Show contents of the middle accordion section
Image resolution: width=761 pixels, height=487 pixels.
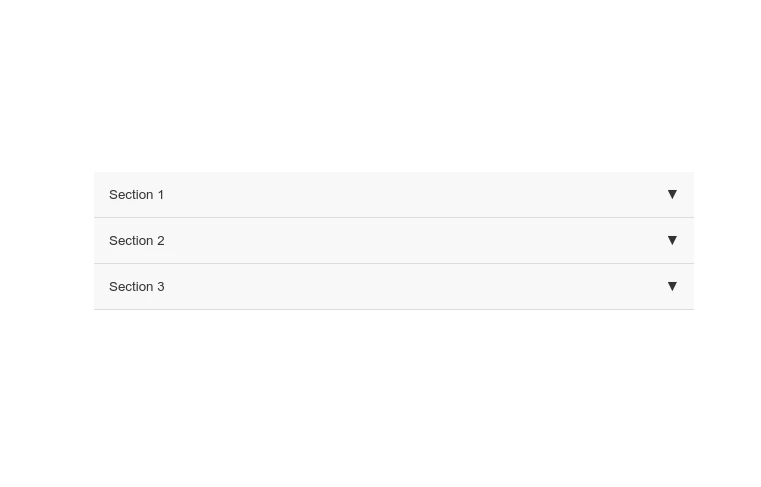[393, 240]
